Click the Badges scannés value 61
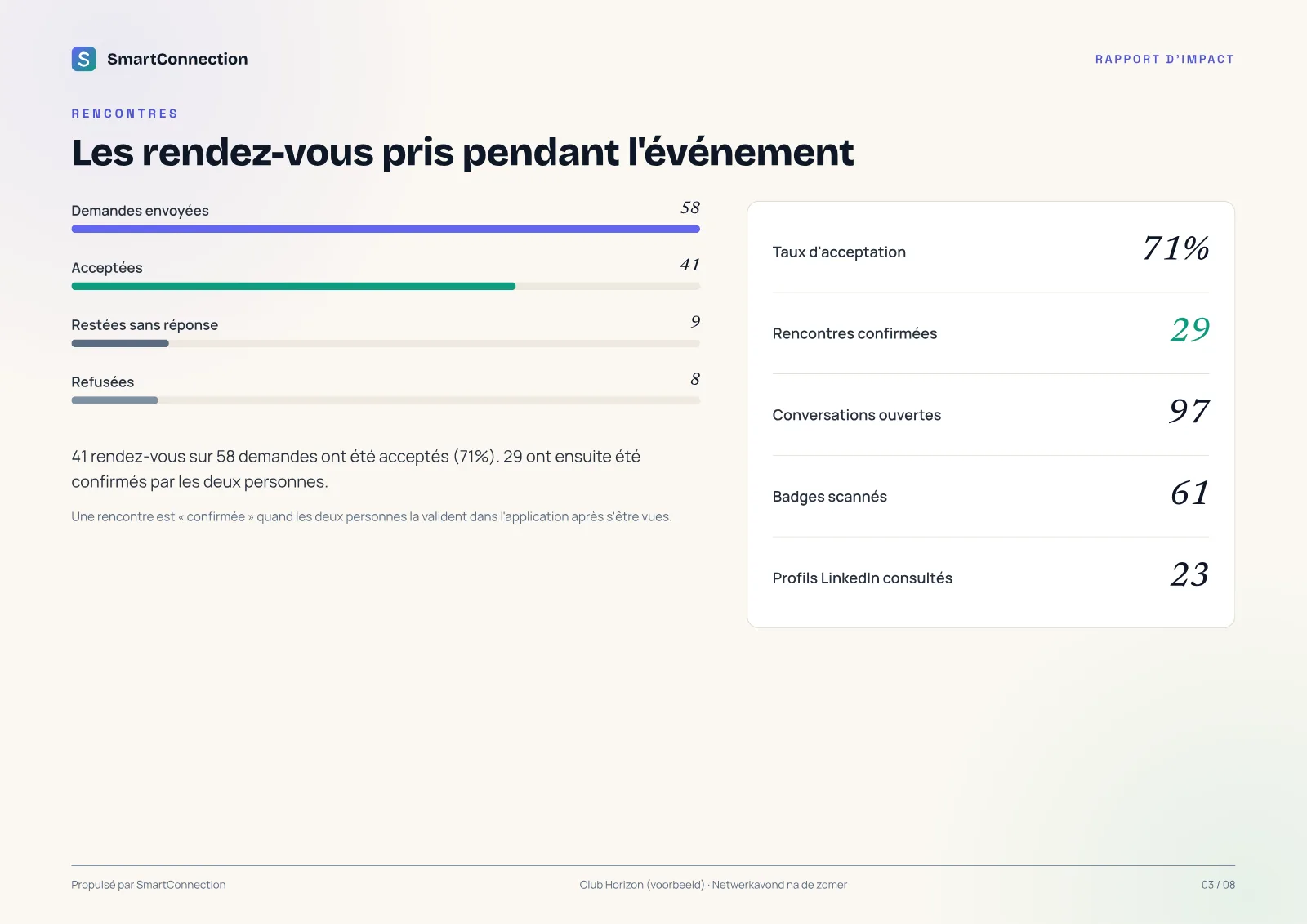Image resolution: width=1307 pixels, height=924 pixels. tap(1189, 493)
